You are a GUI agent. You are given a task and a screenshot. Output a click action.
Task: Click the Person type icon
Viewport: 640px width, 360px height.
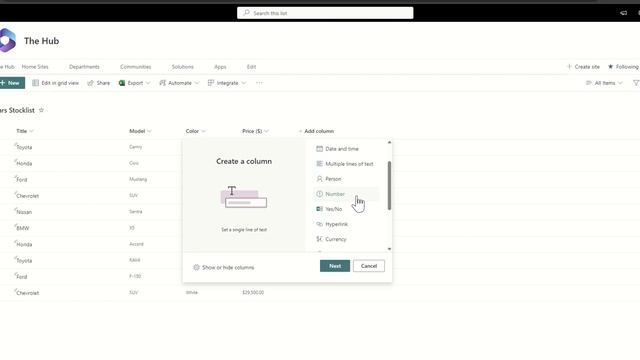pos(320,179)
